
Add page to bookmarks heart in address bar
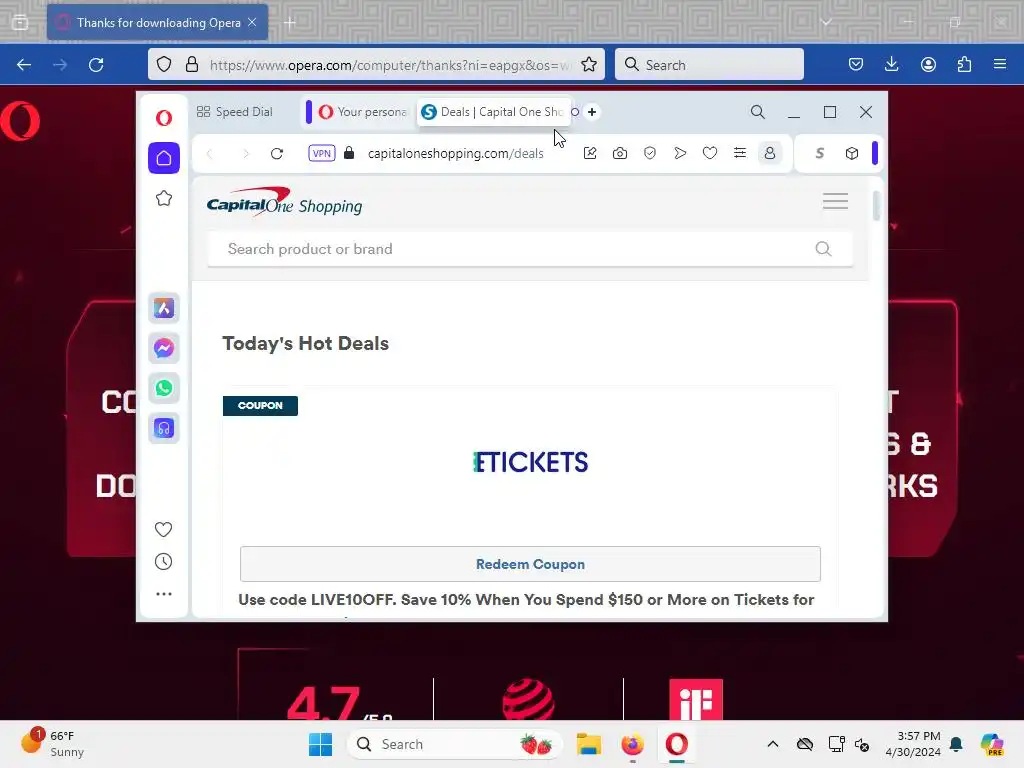pyautogui.click(x=710, y=153)
